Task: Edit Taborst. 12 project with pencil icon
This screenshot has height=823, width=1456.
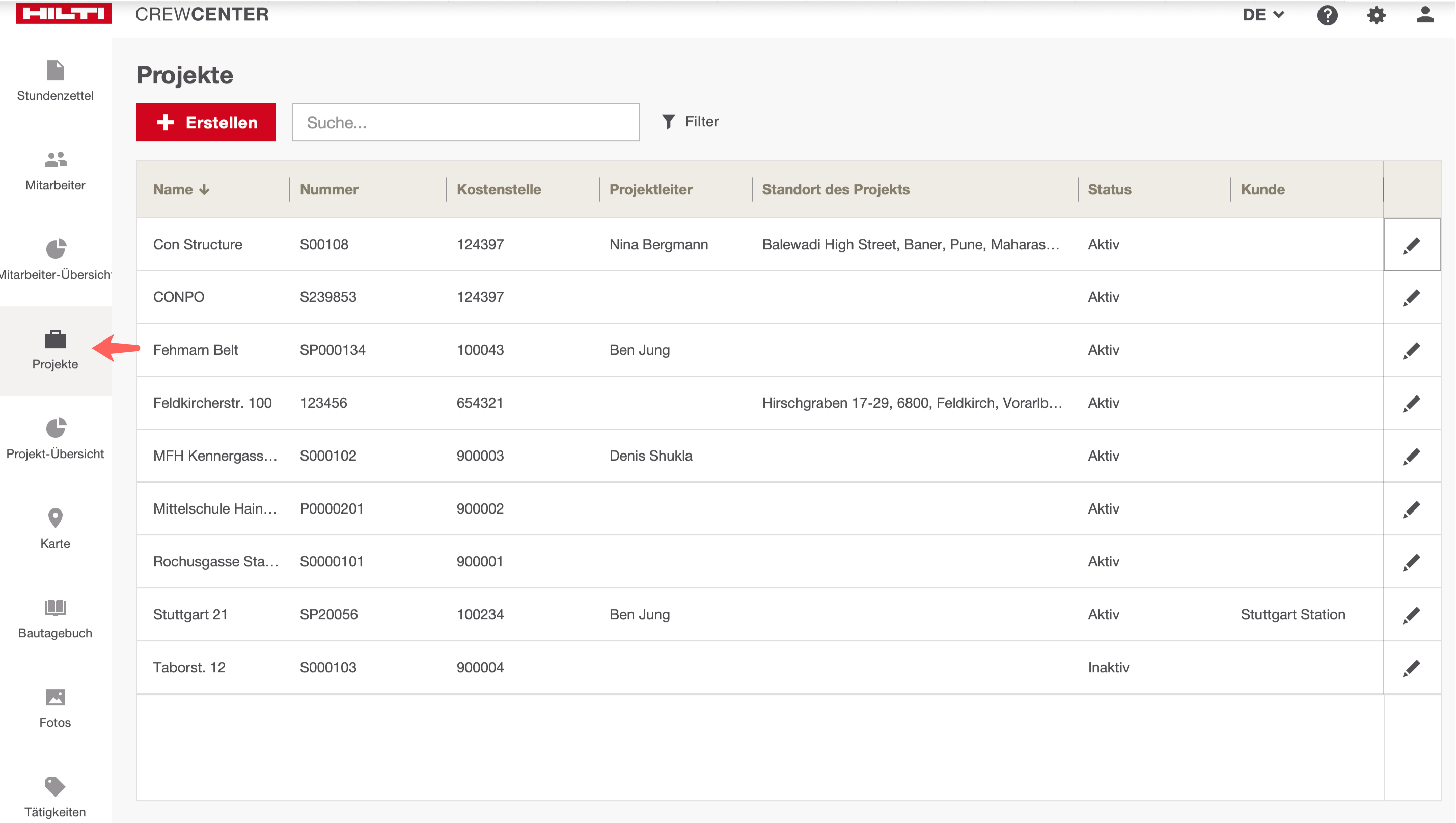Action: click(1411, 668)
